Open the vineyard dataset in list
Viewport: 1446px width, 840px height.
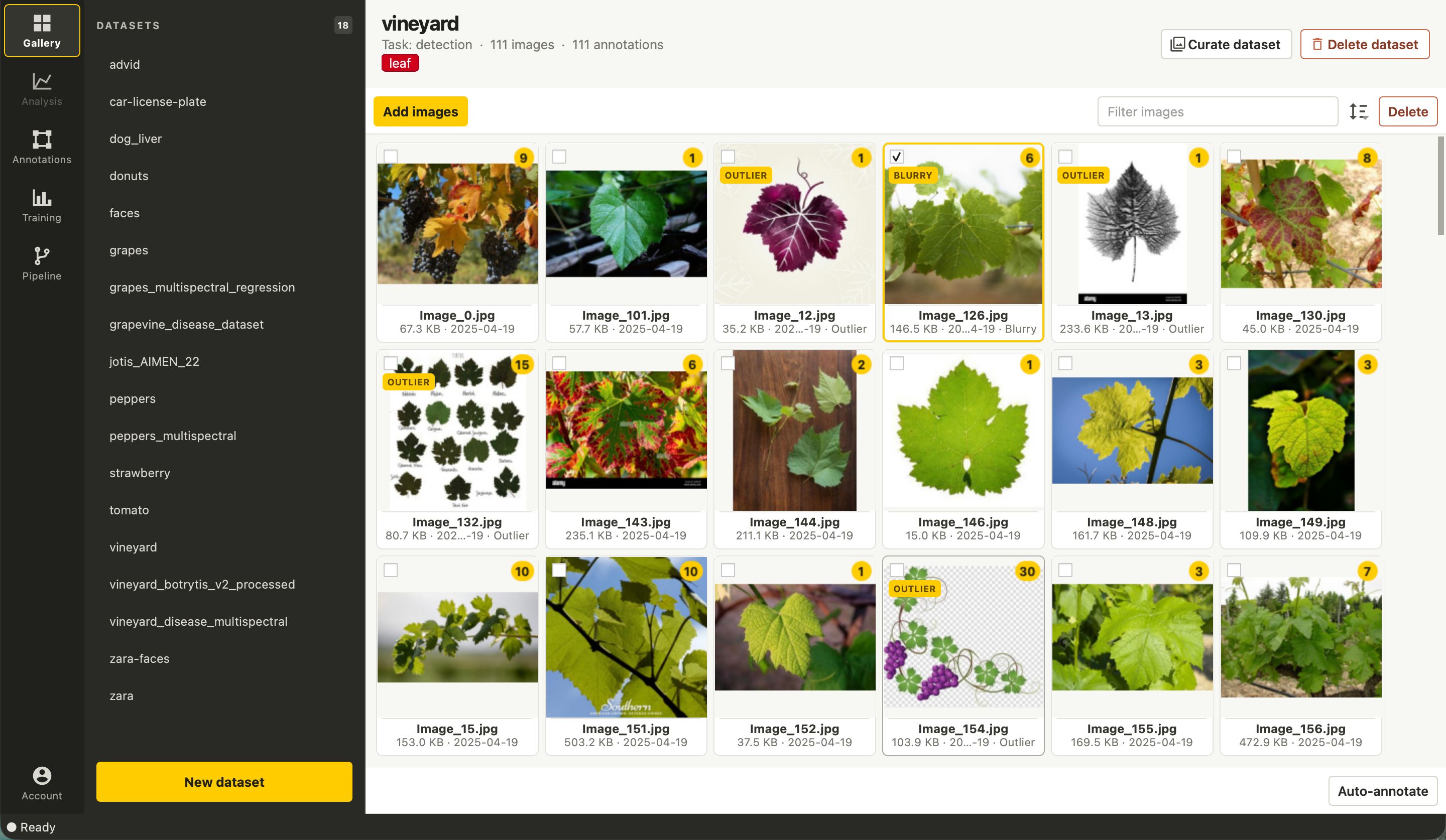[x=224, y=547]
